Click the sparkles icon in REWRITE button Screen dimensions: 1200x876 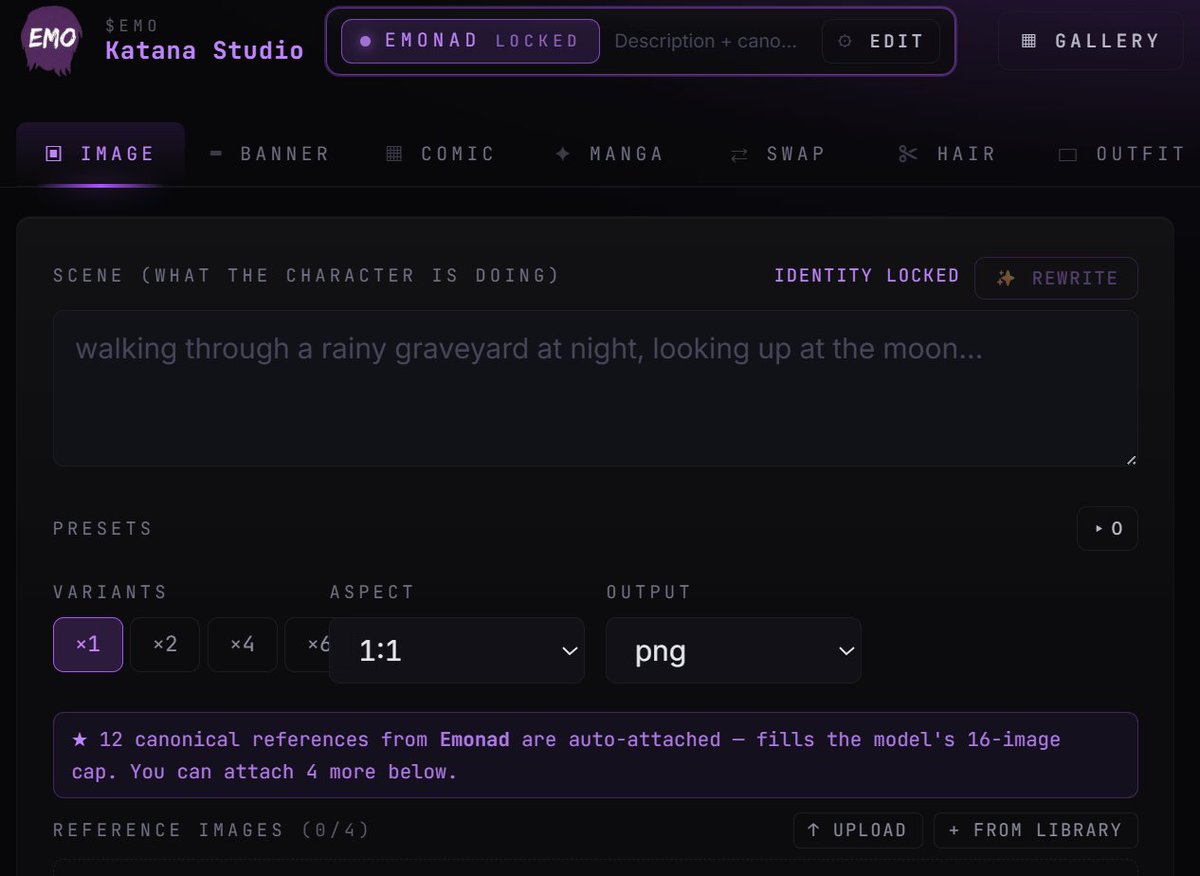(x=1006, y=278)
